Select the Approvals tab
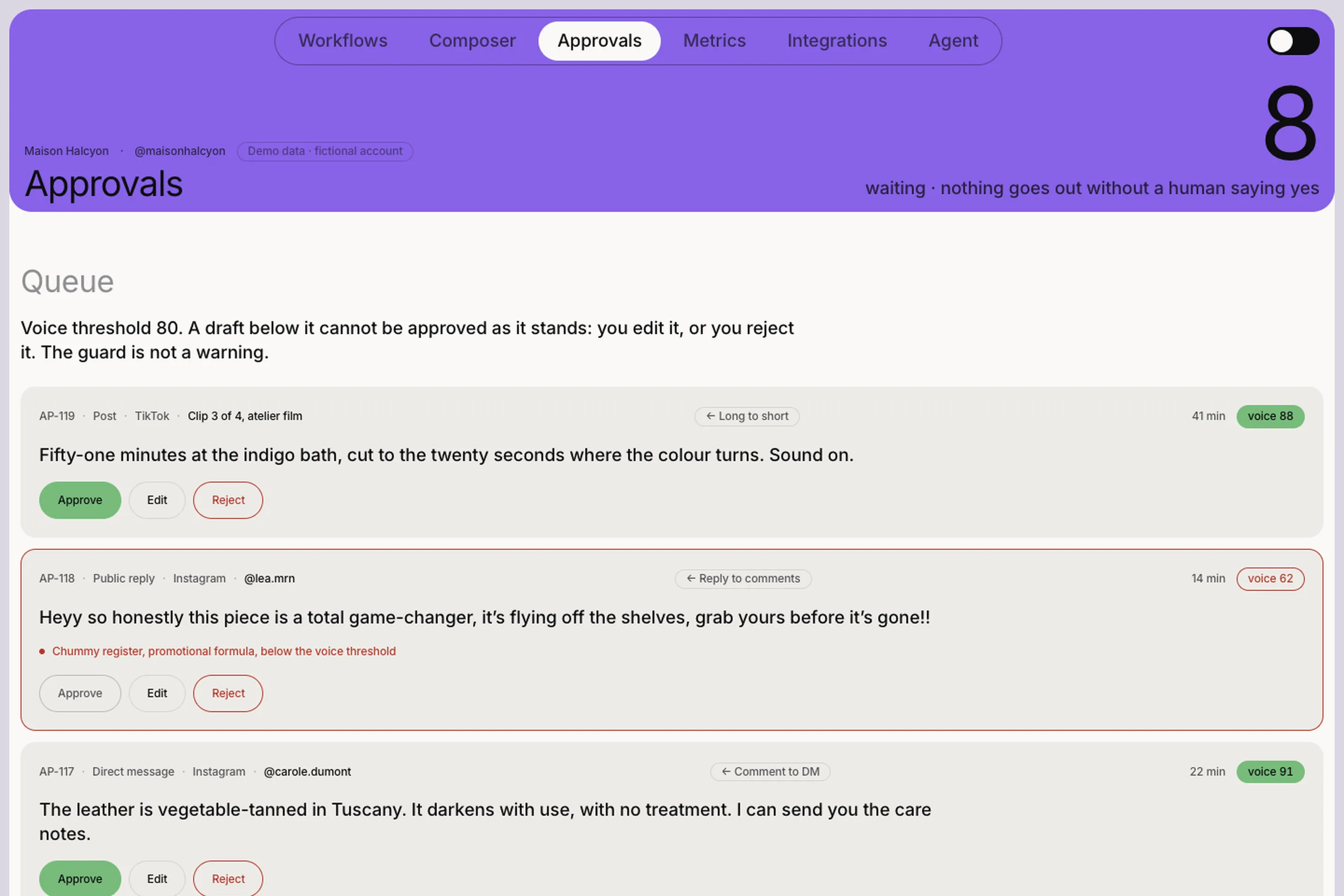 pyautogui.click(x=599, y=41)
